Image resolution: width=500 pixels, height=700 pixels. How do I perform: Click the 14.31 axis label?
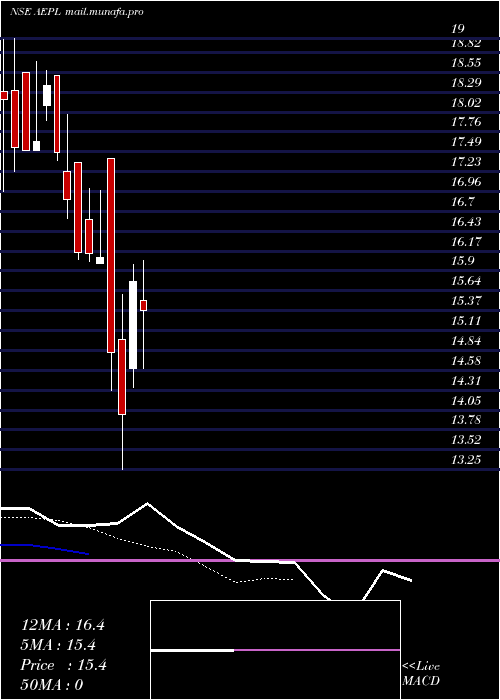pyautogui.click(x=466, y=380)
